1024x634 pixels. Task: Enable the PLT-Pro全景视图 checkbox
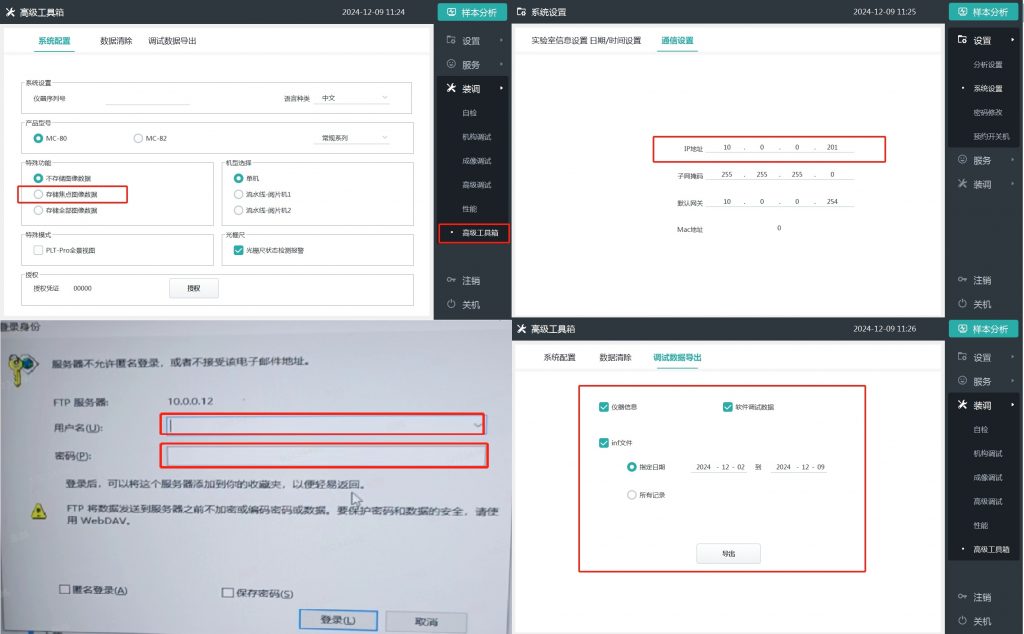pos(37,250)
